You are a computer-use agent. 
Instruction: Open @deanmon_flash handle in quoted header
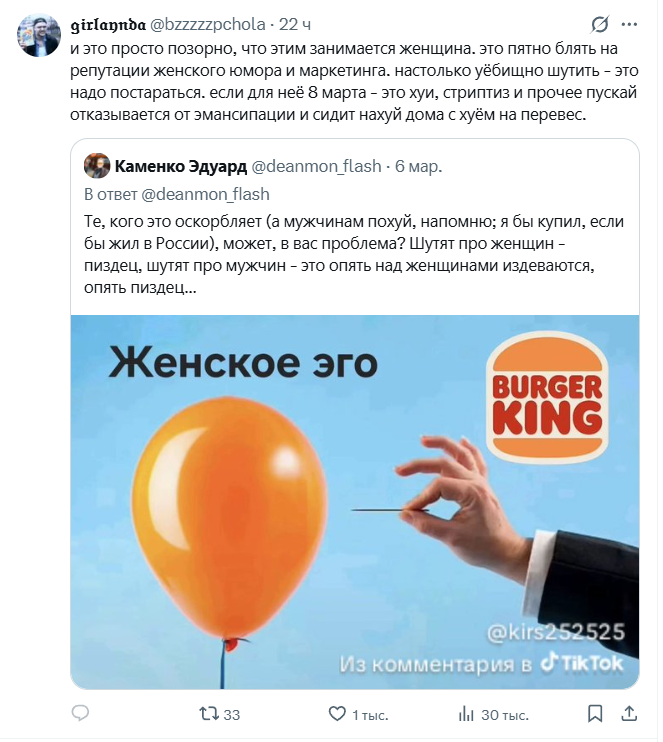[x=316, y=167]
